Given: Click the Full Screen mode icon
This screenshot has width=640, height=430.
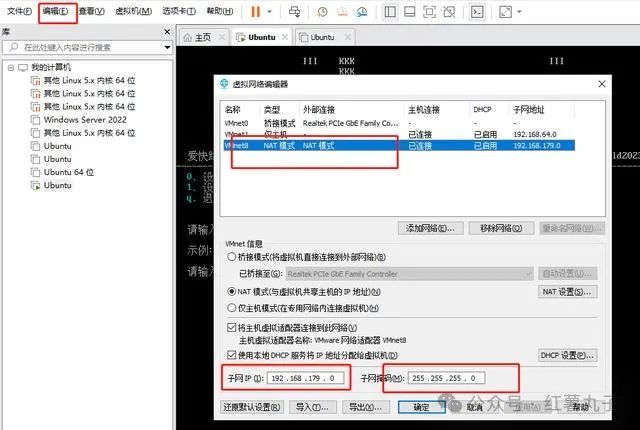Looking at the screenshot, I should [x=429, y=12].
